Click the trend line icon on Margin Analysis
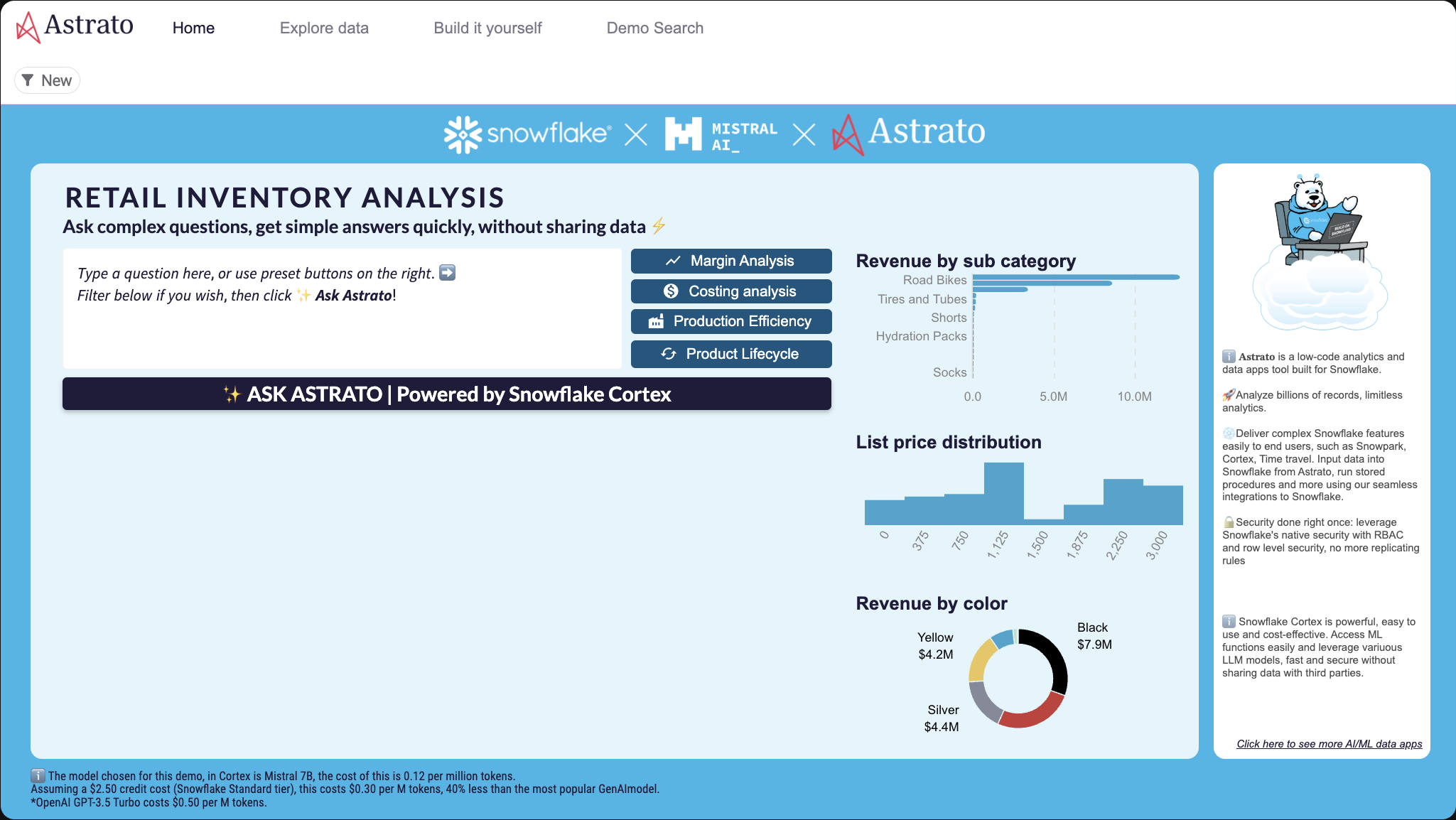 pyautogui.click(x=673, y=261)
